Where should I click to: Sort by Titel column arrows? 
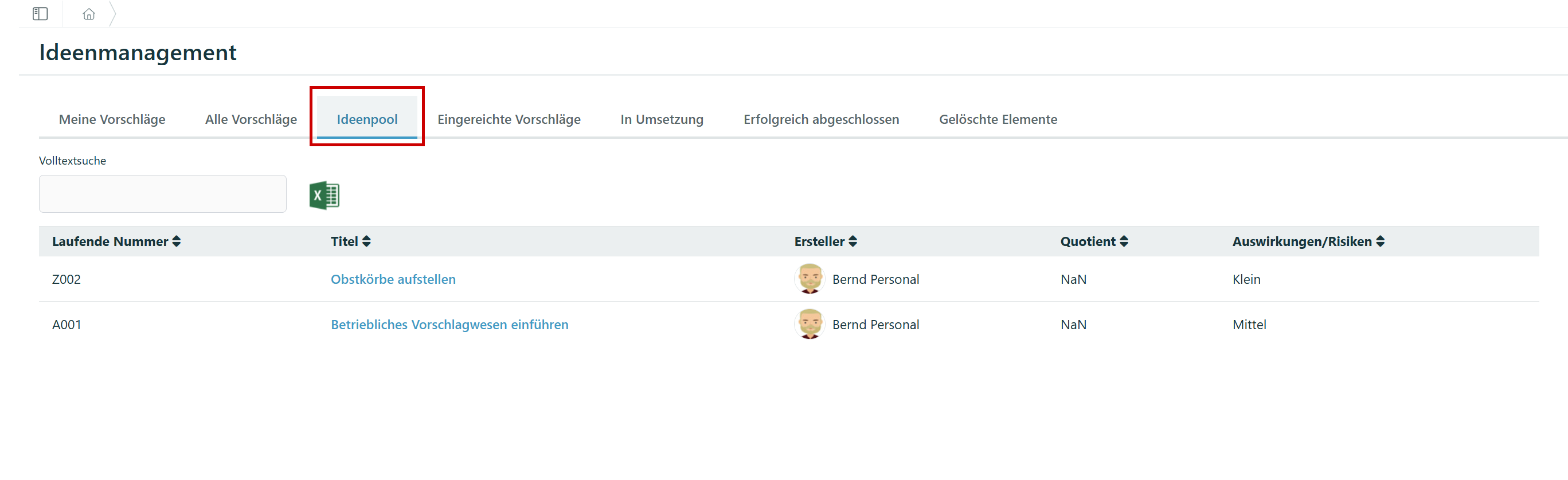(x=366, y=241)
